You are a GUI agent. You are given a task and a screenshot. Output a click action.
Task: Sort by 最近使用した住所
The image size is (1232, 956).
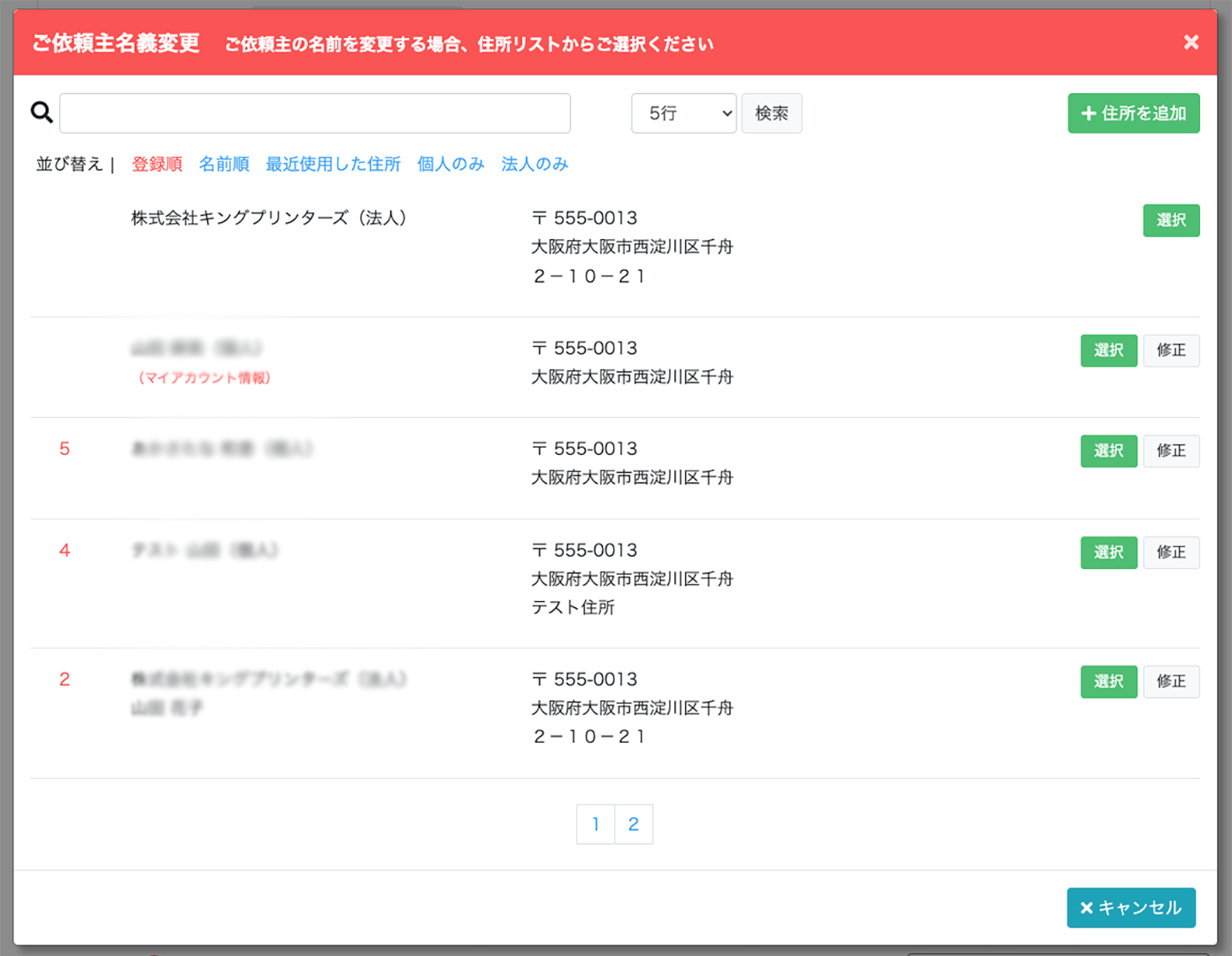coord(333,164)
